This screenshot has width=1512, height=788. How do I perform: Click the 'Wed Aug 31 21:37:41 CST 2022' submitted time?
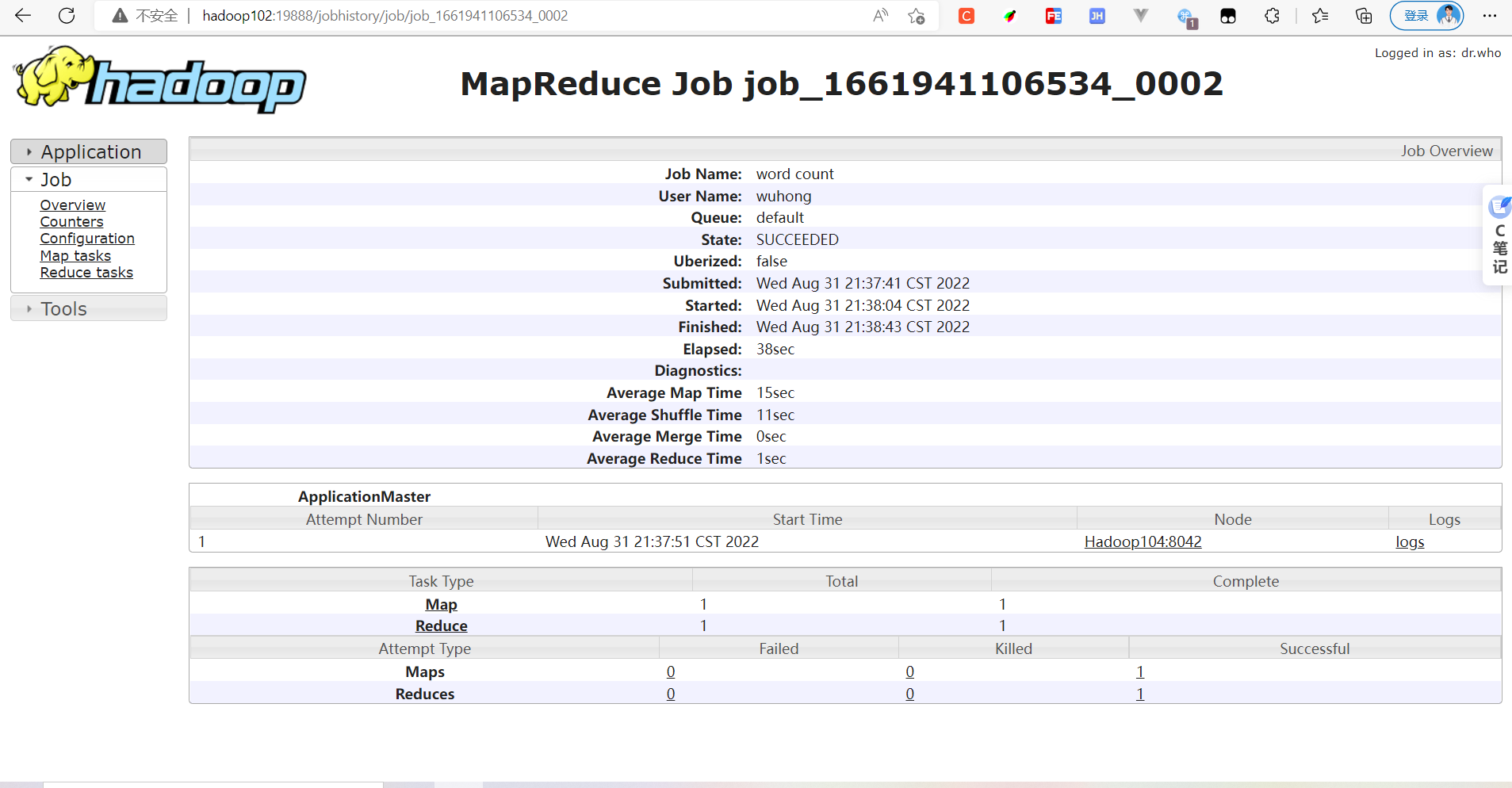tap(863, 283)
